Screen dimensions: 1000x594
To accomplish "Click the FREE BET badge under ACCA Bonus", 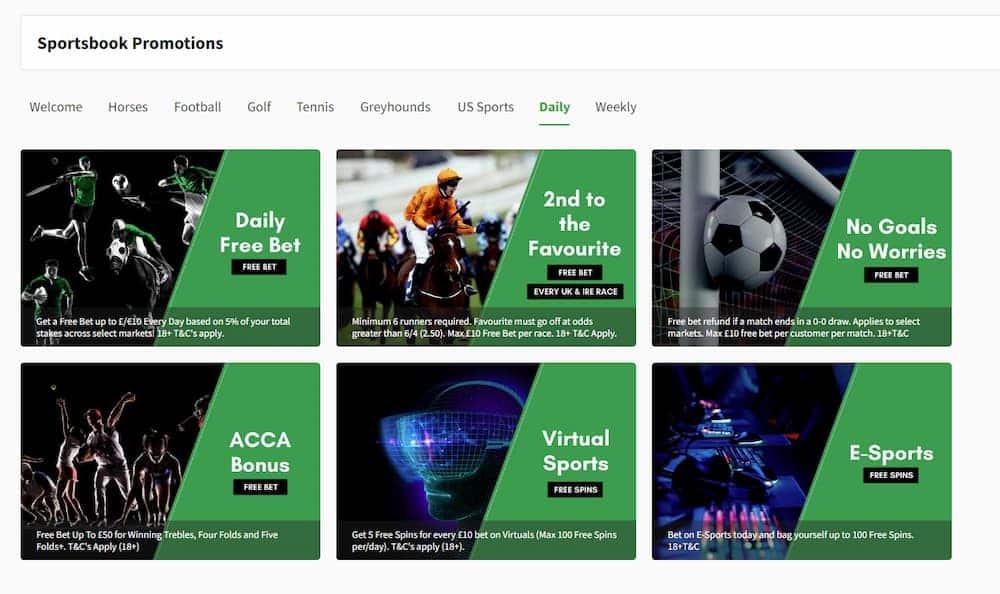I will (260, 487).
